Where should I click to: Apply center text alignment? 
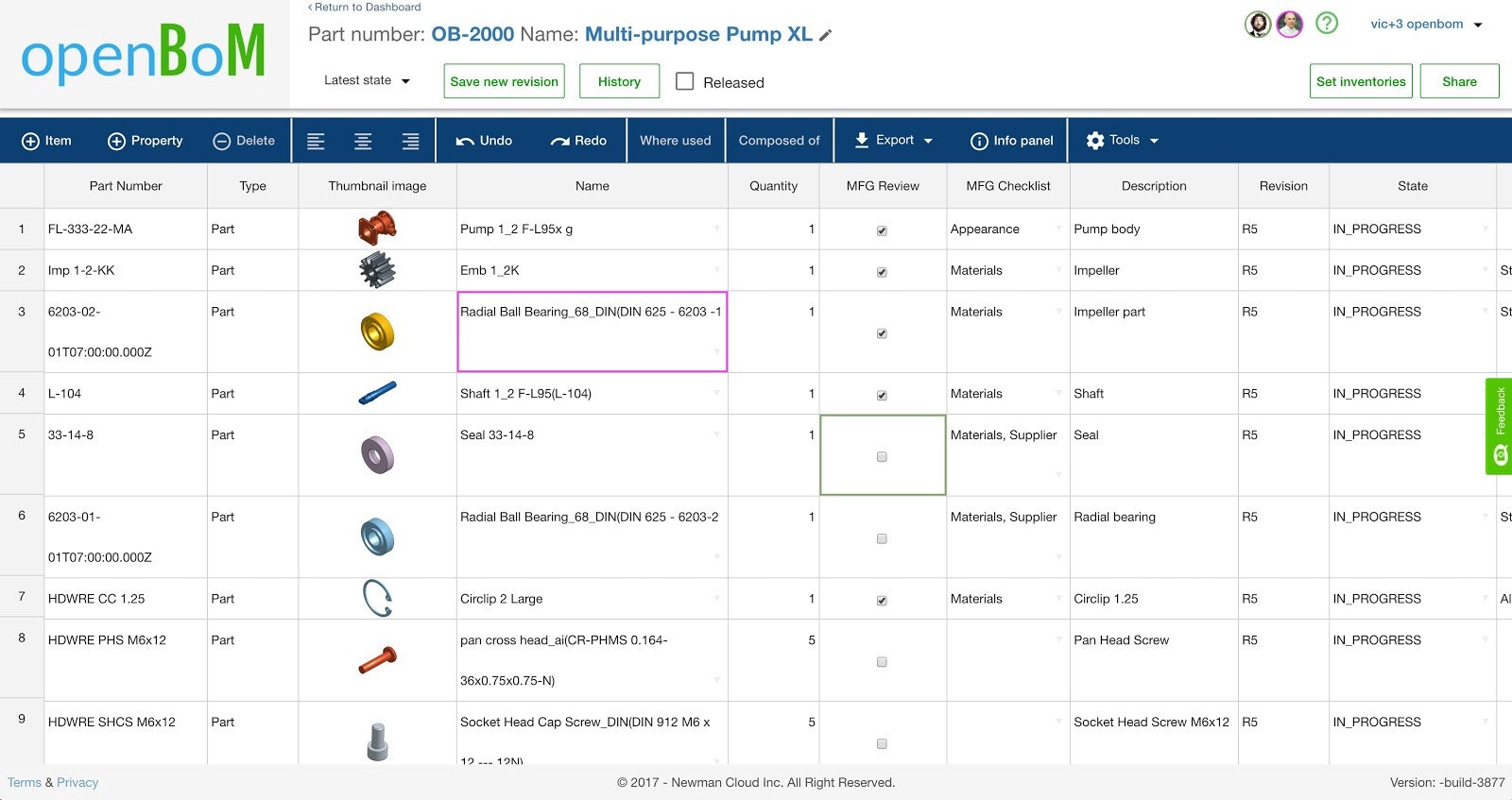363,141
